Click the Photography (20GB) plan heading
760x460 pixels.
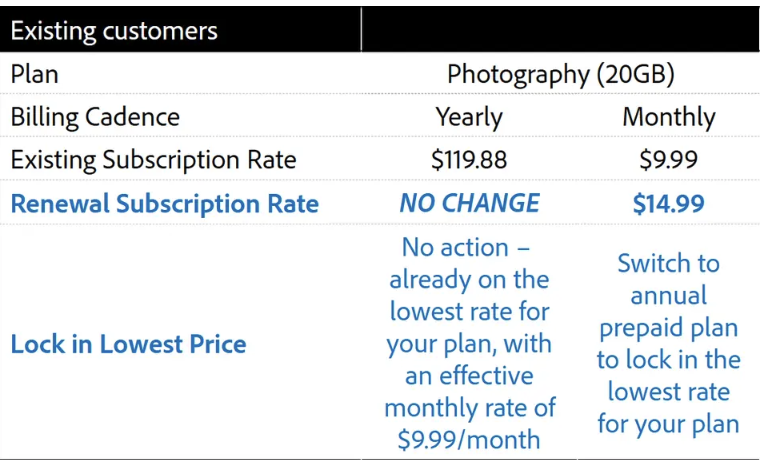[x=560, y=75]
